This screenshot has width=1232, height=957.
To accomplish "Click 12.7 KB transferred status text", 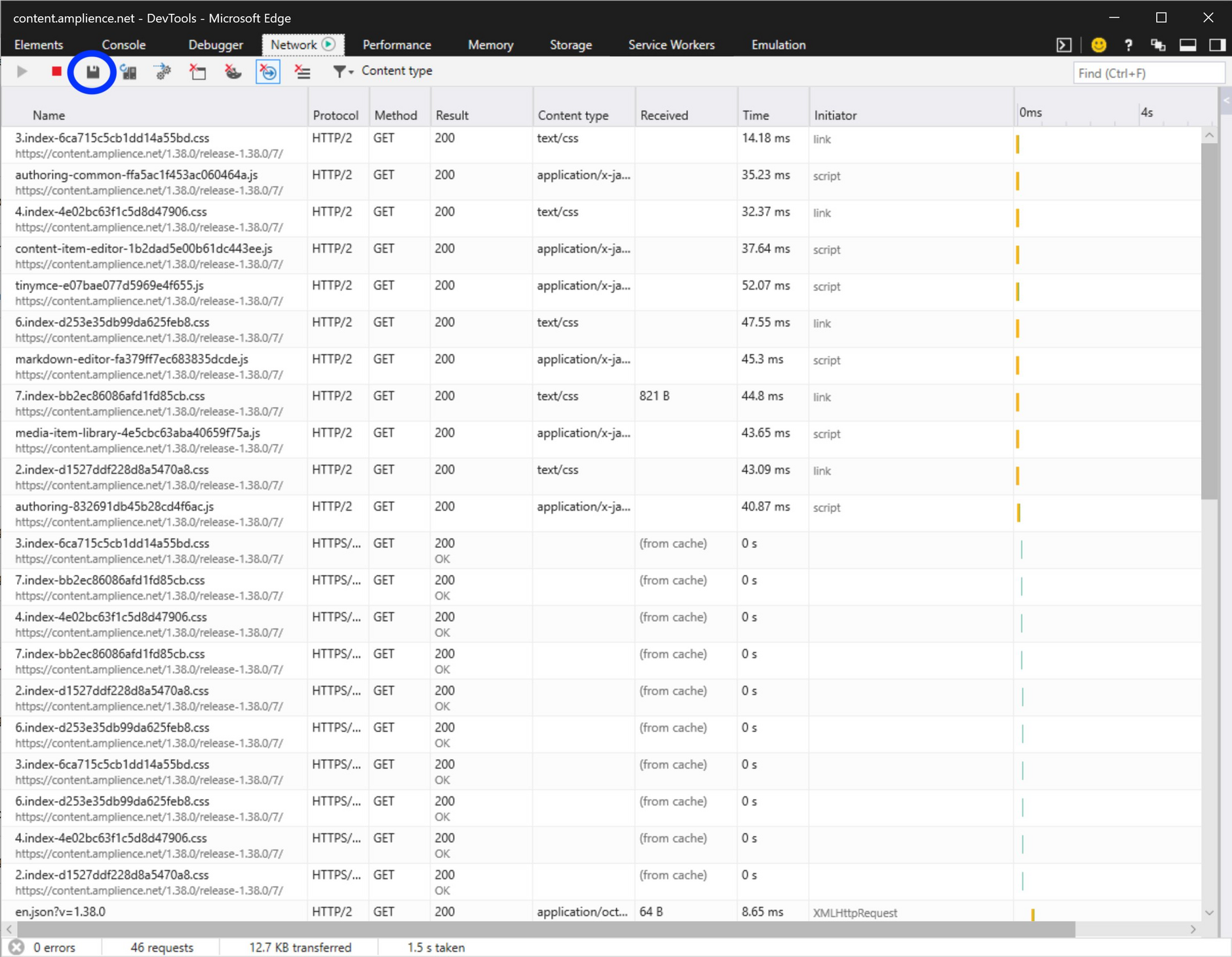I will 300,947.
